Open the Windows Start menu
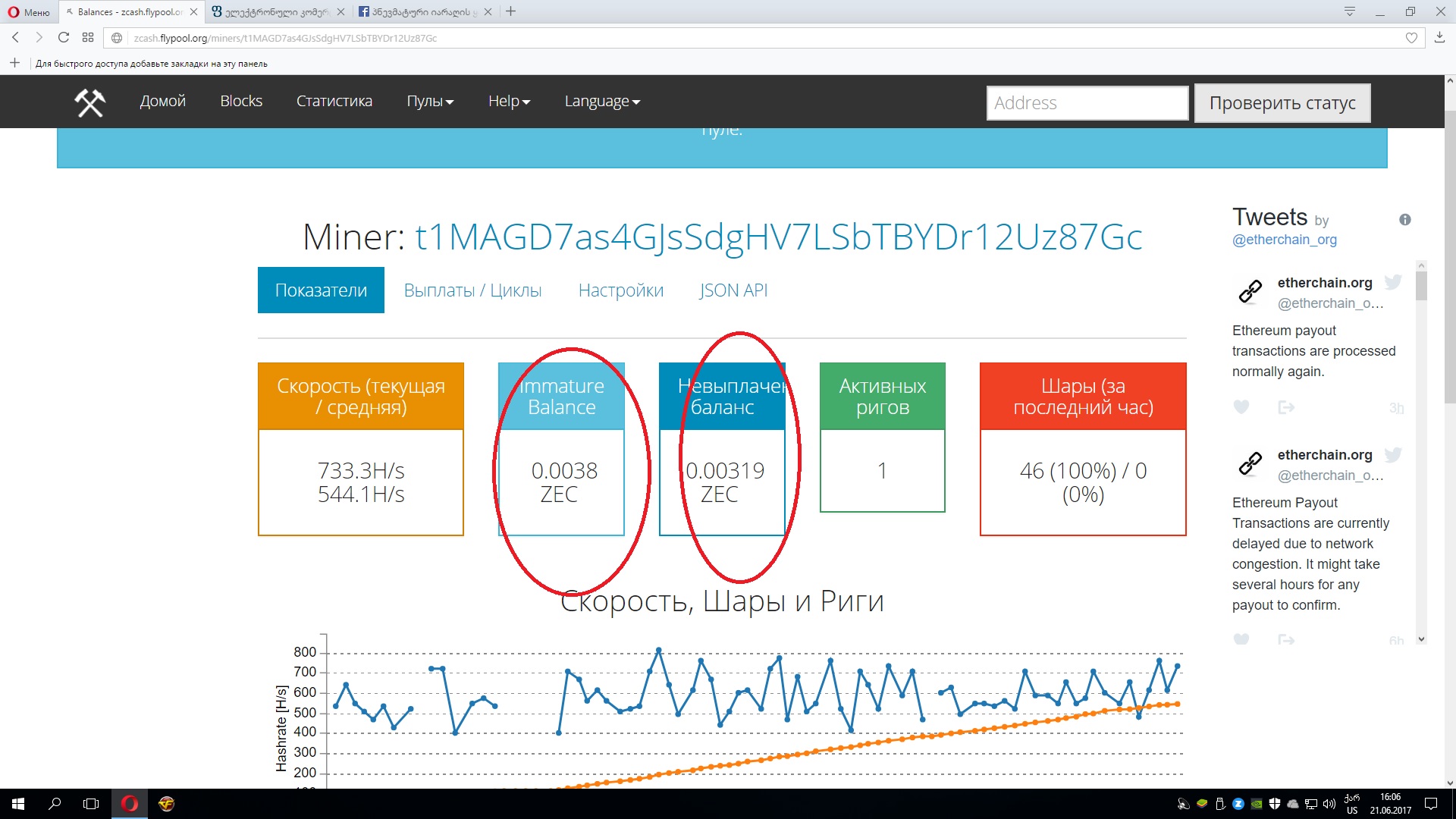The image size is (1456, 819). [x=18, y=804]
